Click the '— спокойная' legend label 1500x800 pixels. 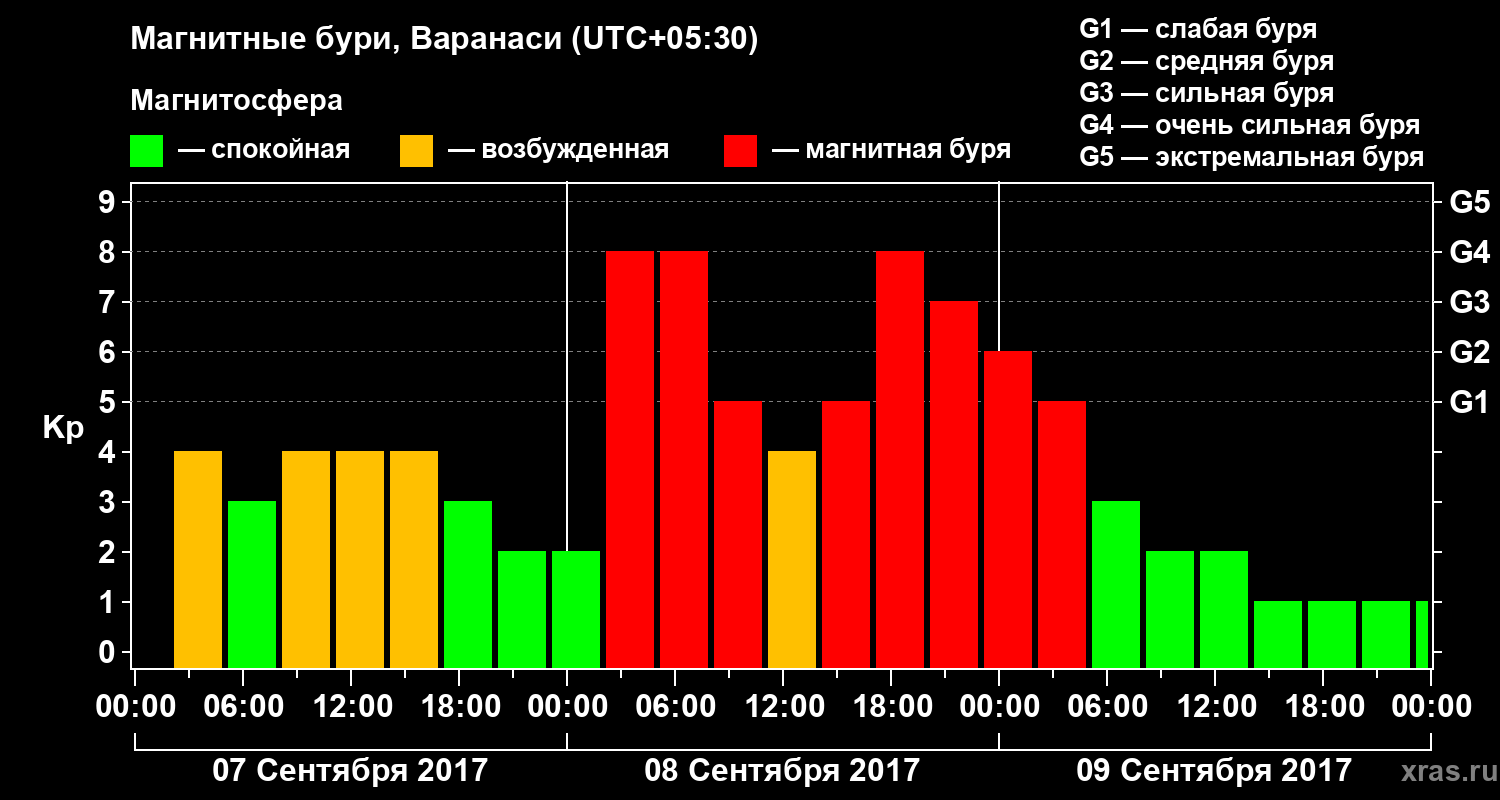[x=264, y=151]
